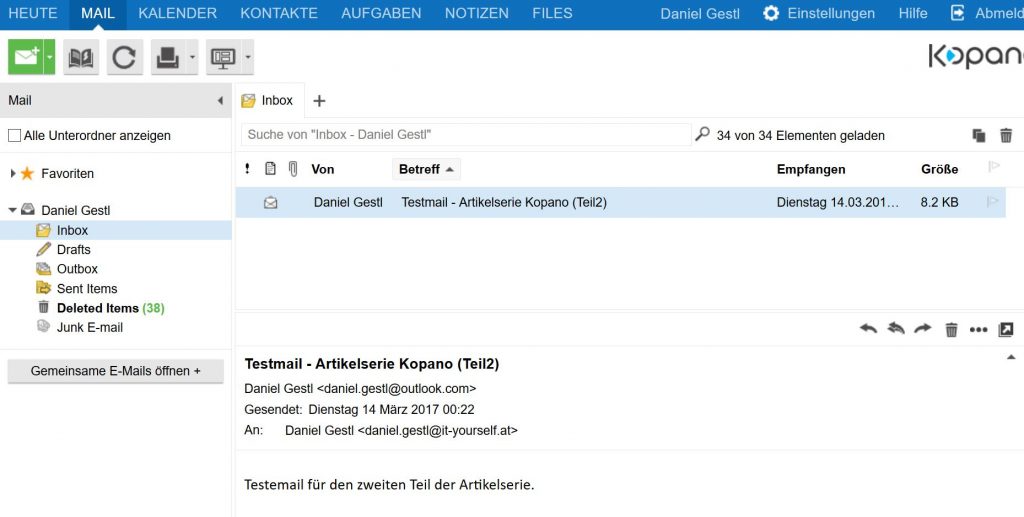Screen dimensions: 1024x517
Task: Click 'Gemeinsame E-Mails öffnen +' button
Action: point(116,371)
